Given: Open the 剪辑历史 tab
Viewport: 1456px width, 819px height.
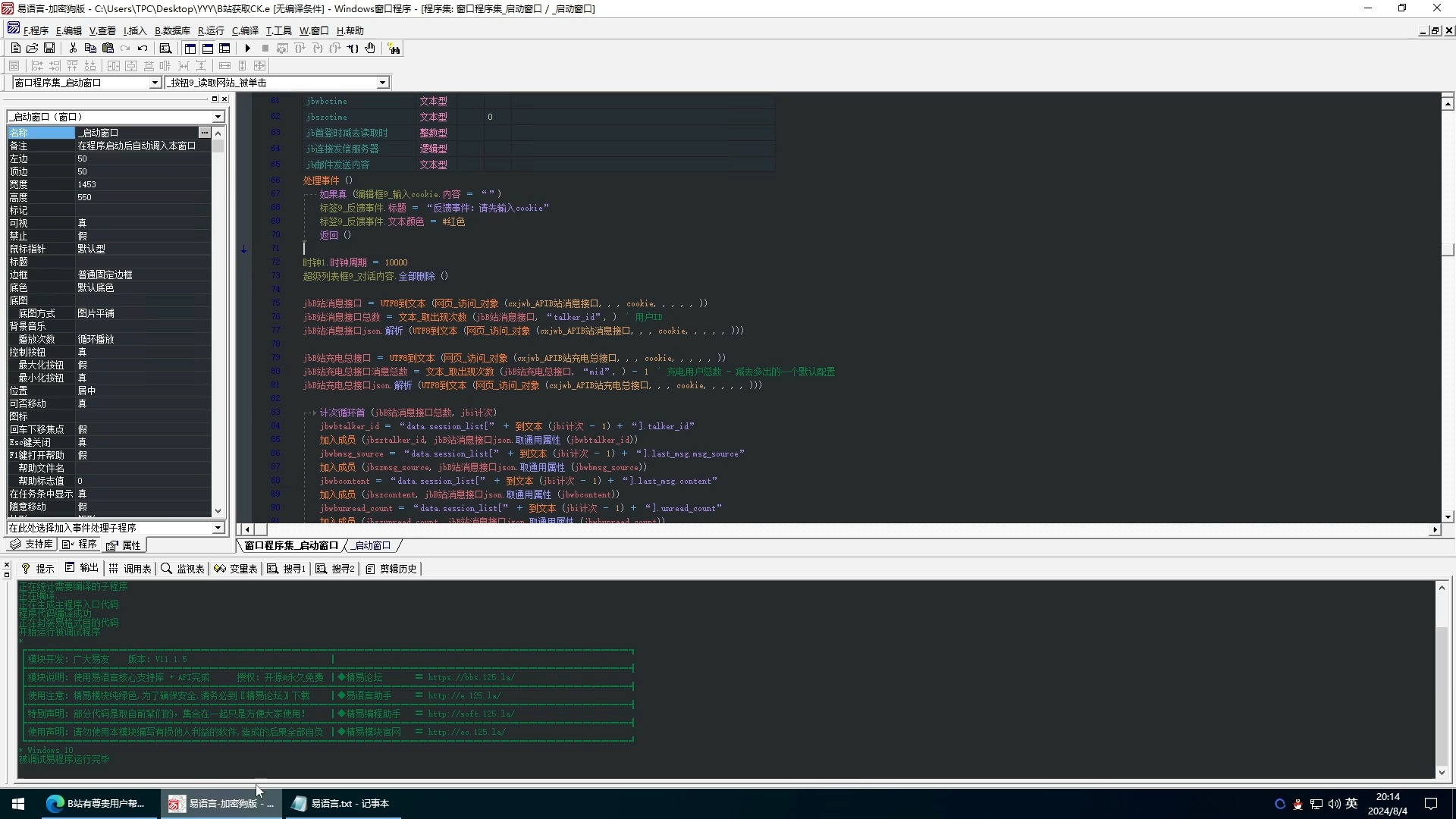Looking at the screenshot, I should (391, 568).
